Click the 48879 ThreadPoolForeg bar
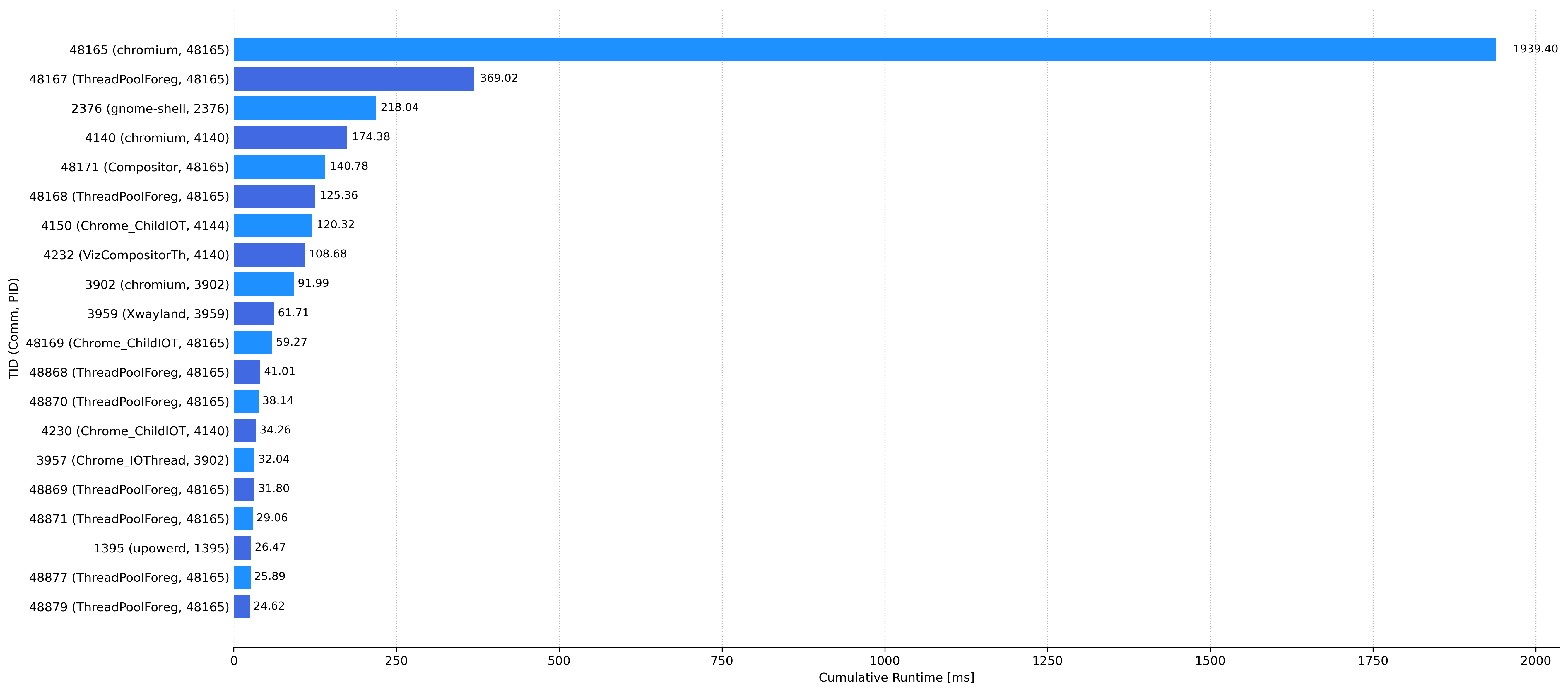 point(242,607)
